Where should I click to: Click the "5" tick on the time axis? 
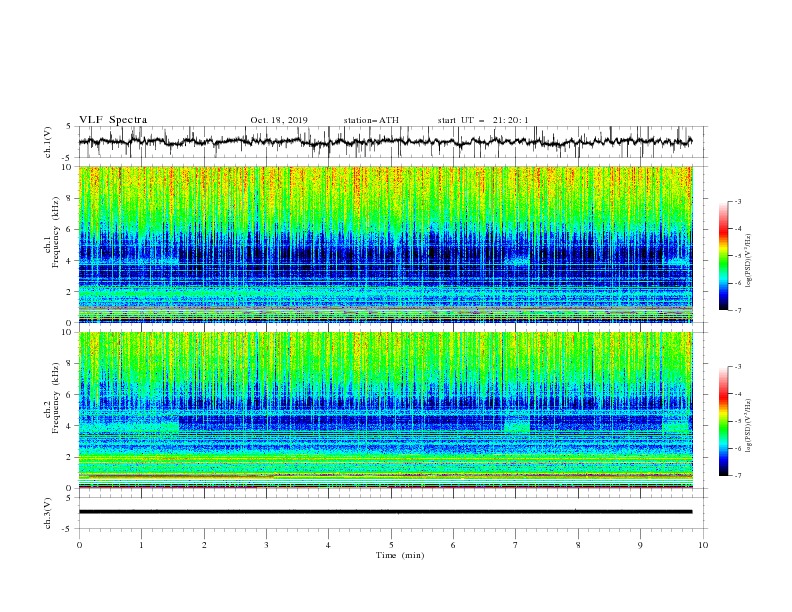(391, 545)
